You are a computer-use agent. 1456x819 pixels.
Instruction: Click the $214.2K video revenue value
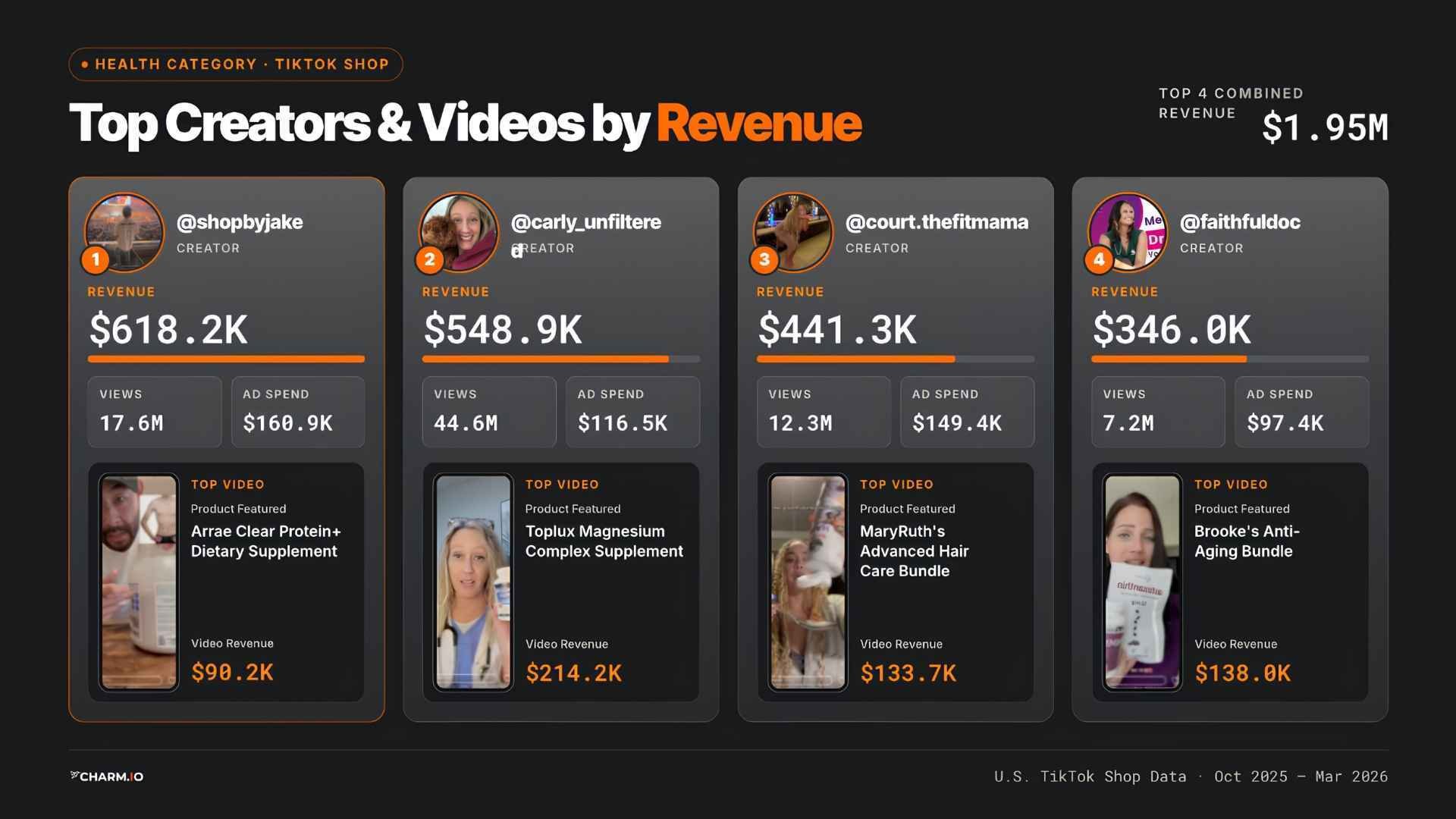pyautogui.click(x=573, y=673)
